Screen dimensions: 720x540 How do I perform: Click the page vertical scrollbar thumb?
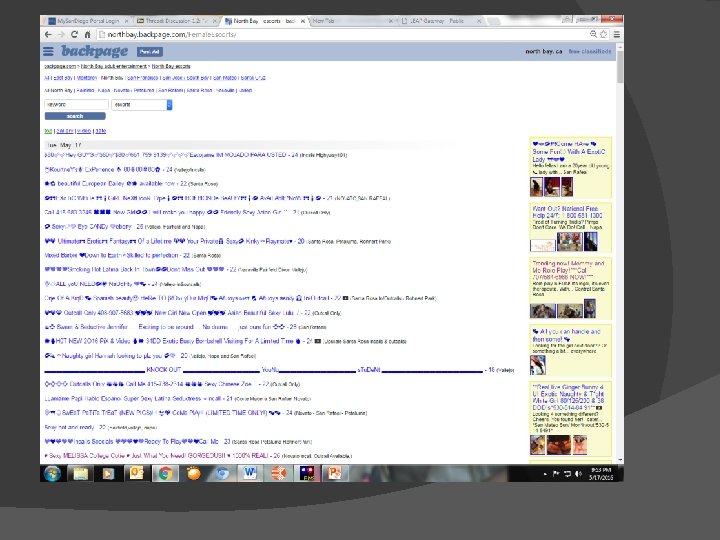coord(620,67)
